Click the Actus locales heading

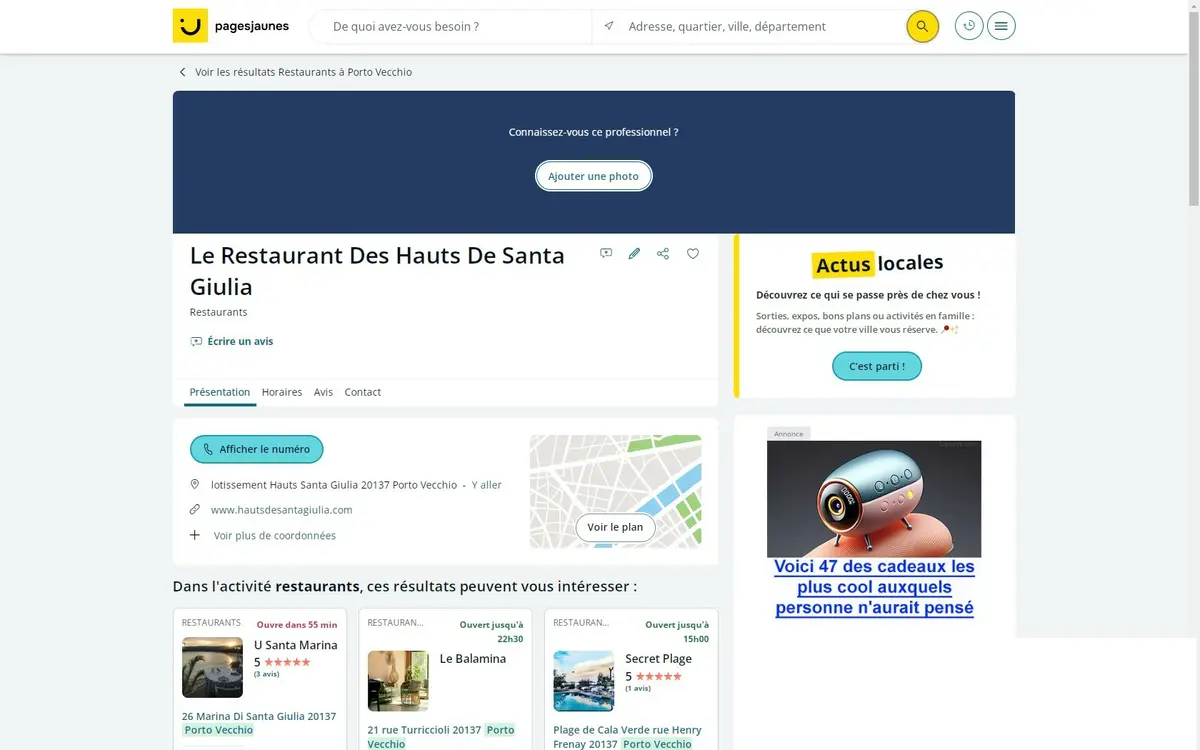pyautogui.click(x=877, y=264)
